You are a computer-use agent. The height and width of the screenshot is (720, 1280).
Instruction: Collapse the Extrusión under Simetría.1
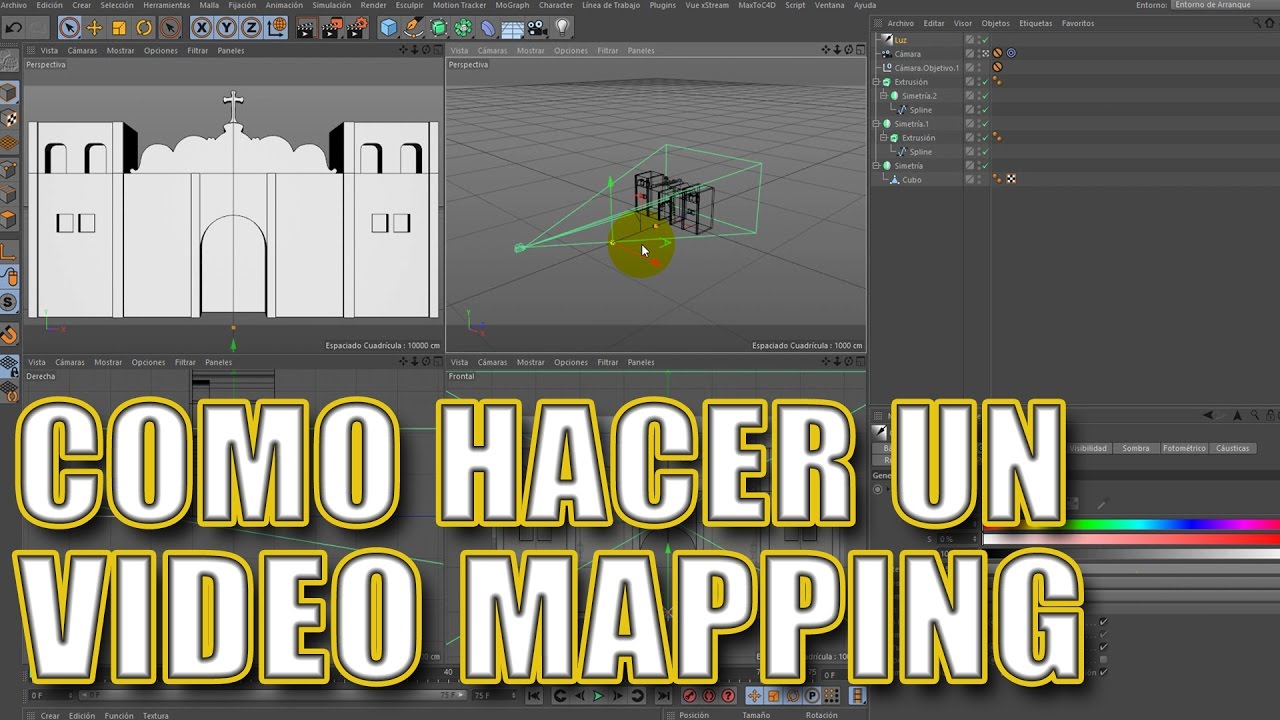(x=884, y=138)
